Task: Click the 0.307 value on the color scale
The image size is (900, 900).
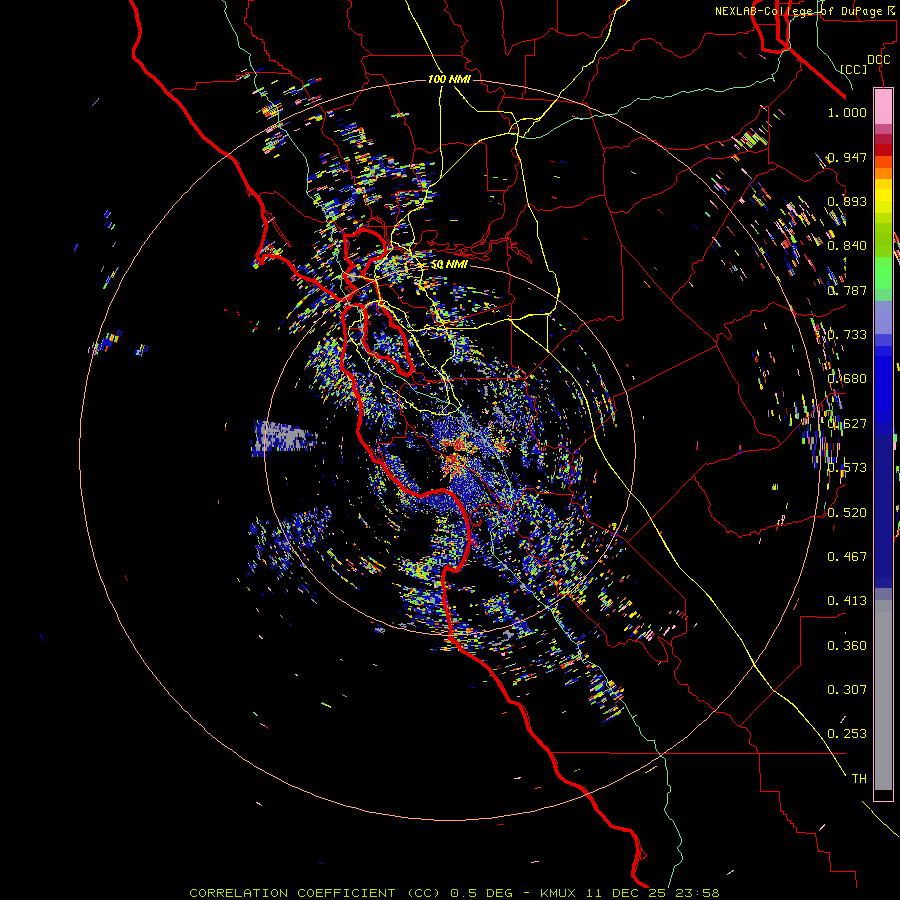Action: (847, 689)
